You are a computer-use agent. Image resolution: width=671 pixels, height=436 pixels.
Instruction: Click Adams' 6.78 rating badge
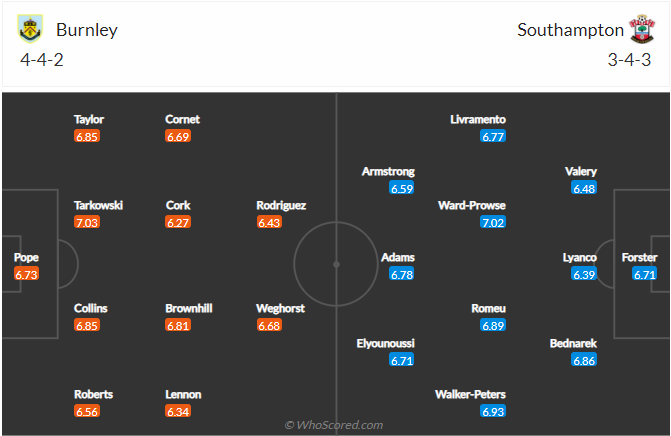point(401,274)
